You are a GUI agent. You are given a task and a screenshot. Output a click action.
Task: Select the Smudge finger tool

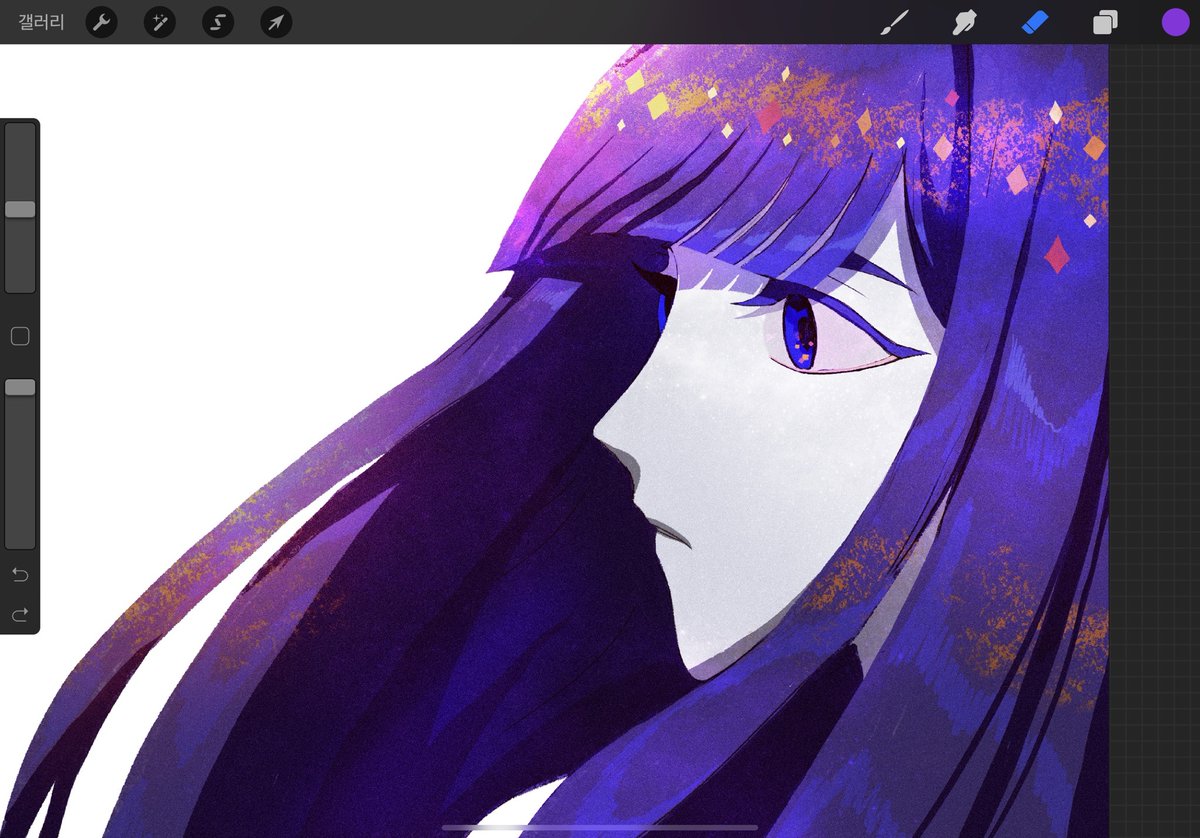[964, 22]
